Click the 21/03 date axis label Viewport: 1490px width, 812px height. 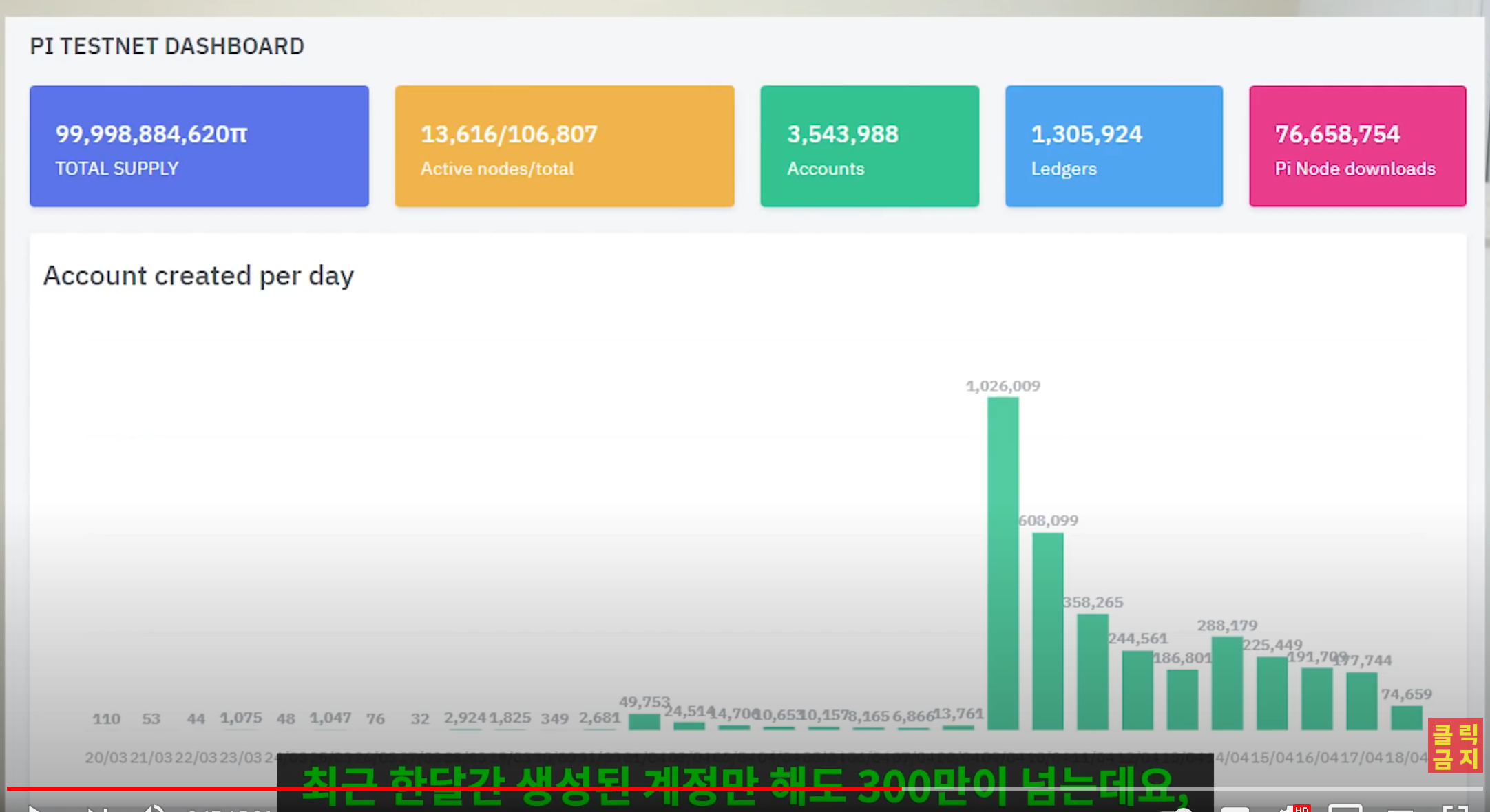(151, 758)
